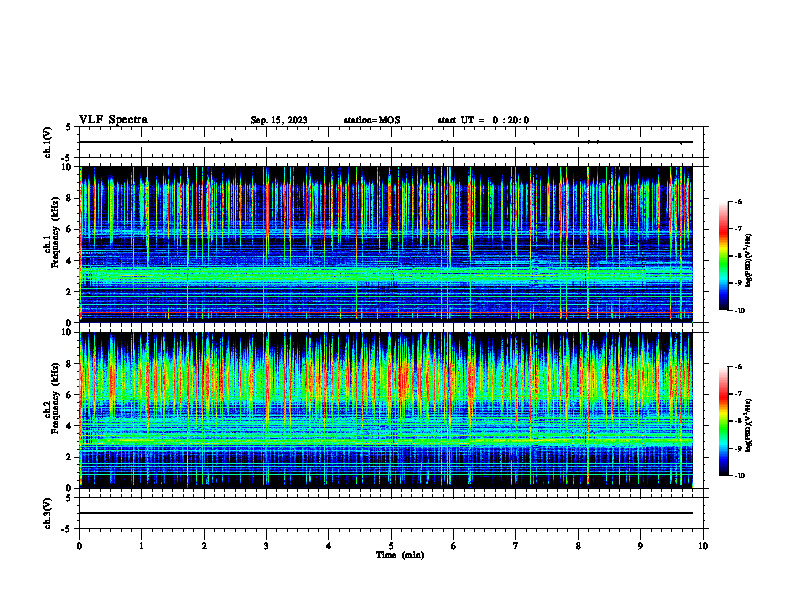Click the "ch.3(V)" bottom axis label
The height and width of the screenshot is (612, 792).
pyautogui.click(x=47, y=514)
